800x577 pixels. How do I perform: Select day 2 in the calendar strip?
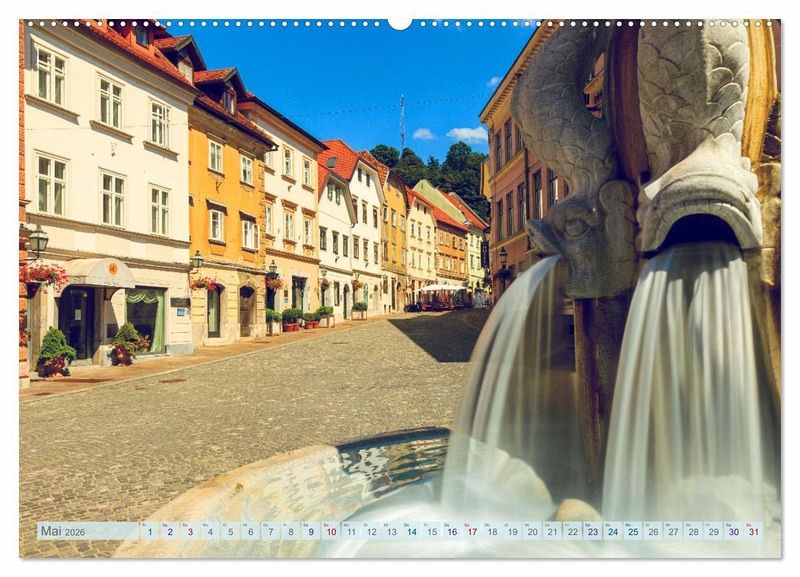click(x=170, y=531)
